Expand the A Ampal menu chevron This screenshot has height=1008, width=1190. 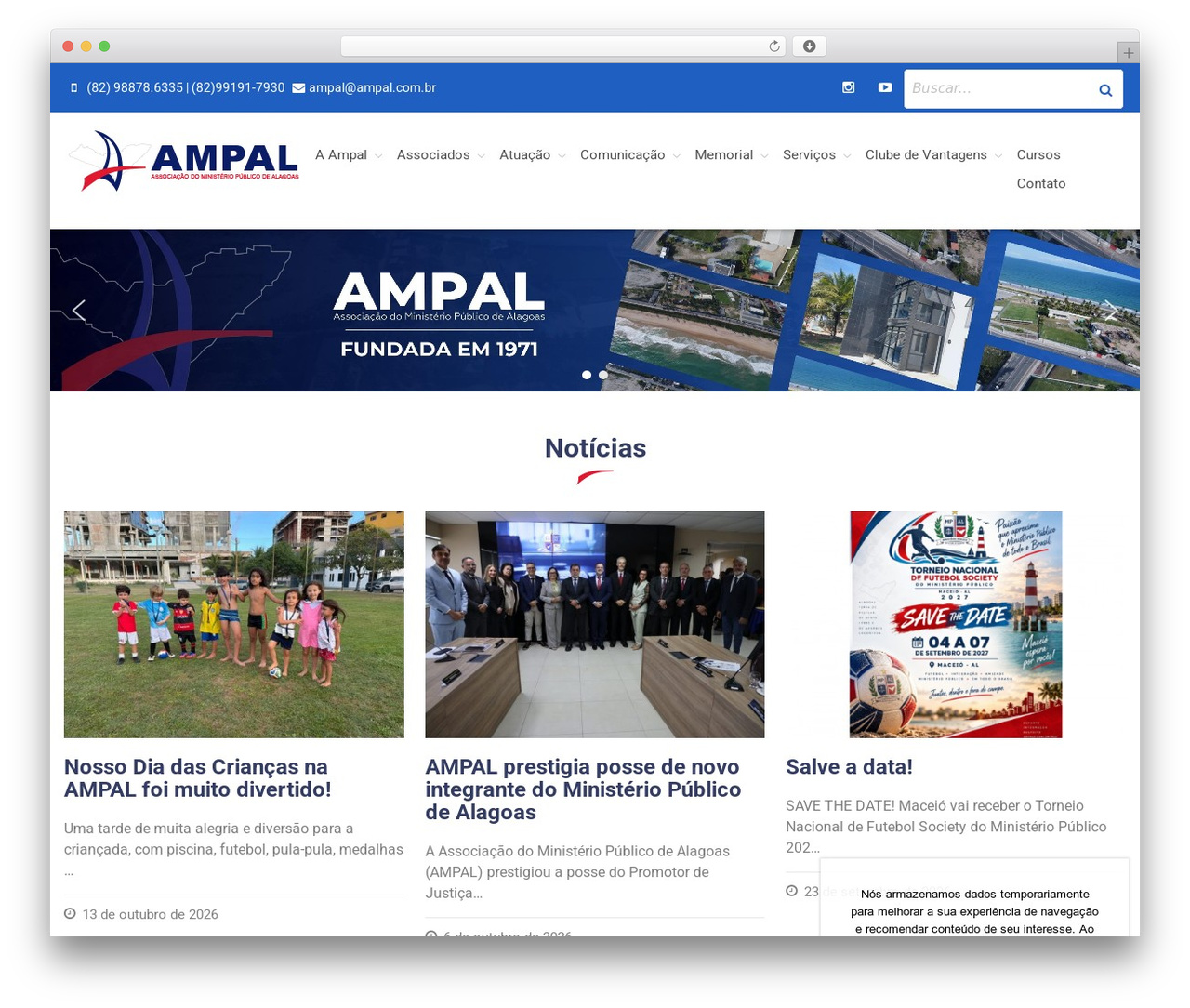tap(378, 156)
